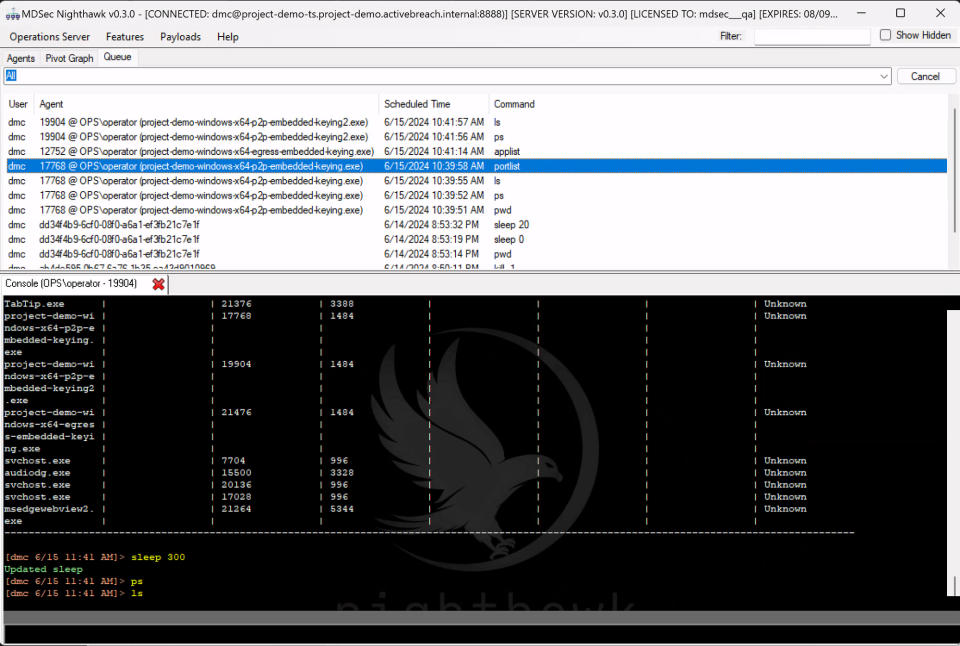Screen dimensions: 960x646
Task: Open the Features menu
Action: click(x=125, y=37)
